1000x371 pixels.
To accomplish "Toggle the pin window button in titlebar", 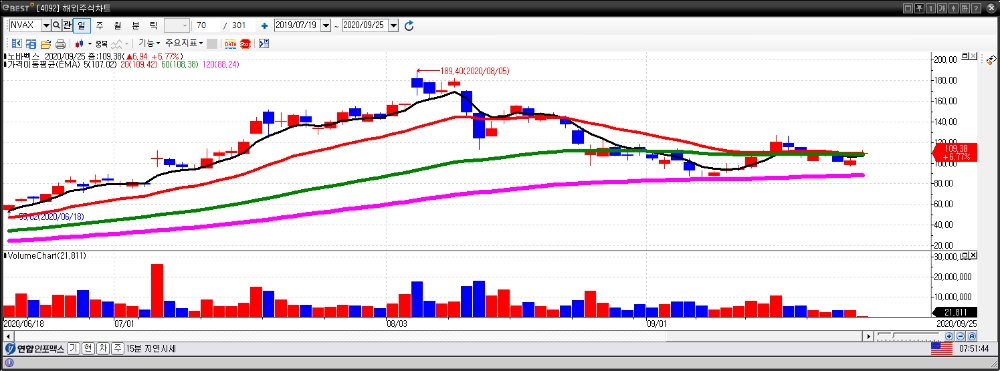I will click(919, 8).
